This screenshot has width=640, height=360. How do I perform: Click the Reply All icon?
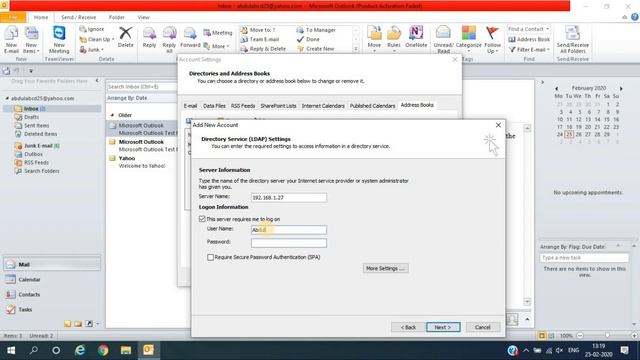coord(169,39)
